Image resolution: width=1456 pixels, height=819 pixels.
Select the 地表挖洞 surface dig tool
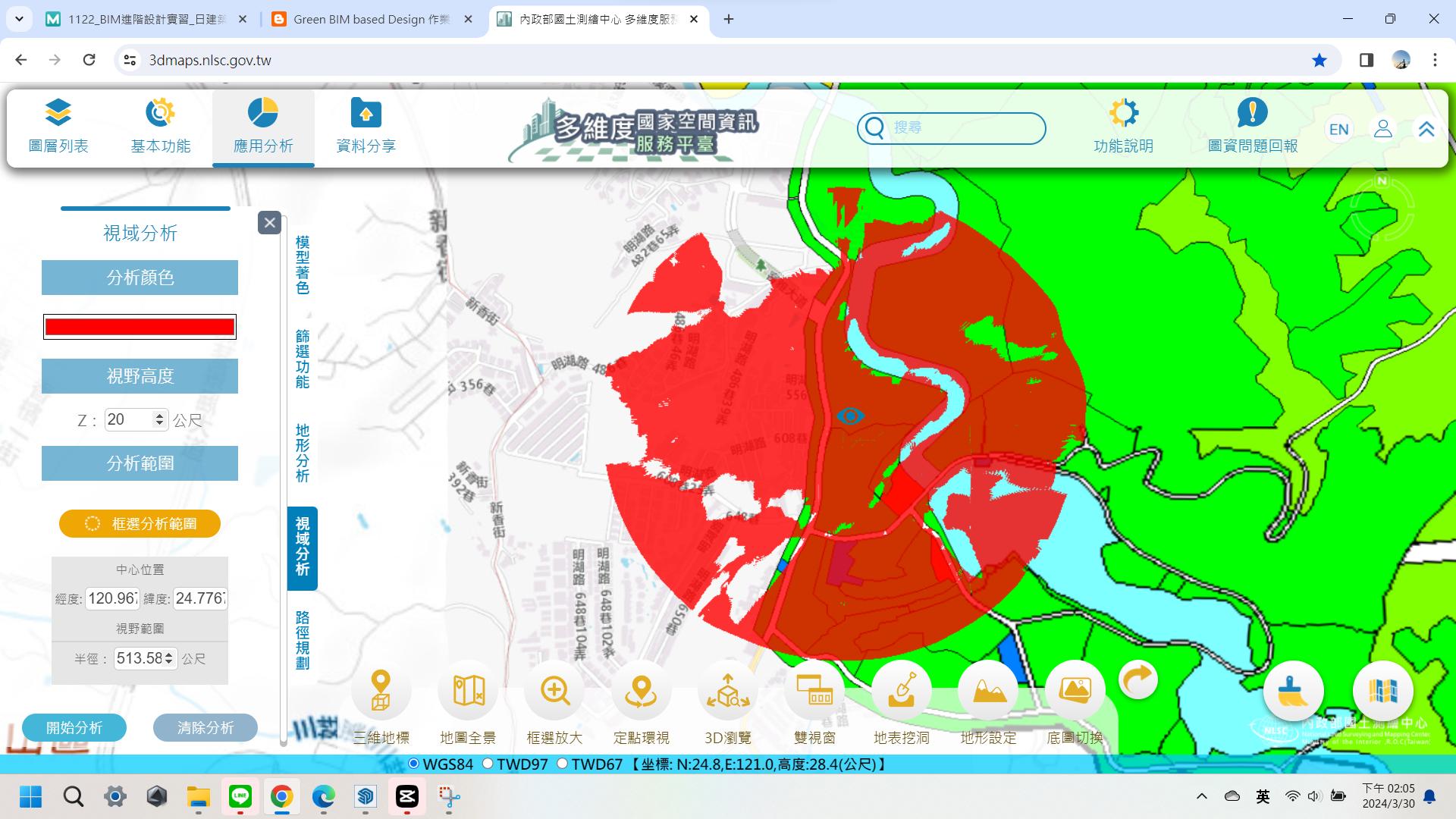(x=901, y=691)
